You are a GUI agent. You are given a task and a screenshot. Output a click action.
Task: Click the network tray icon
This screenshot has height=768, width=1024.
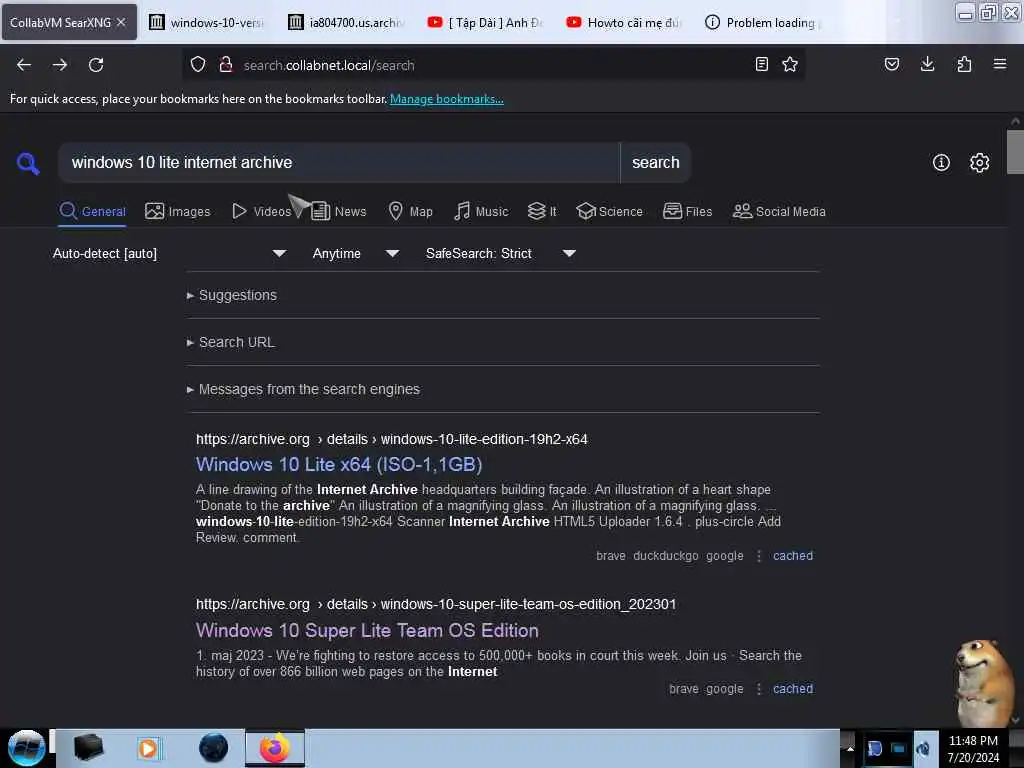899,748
